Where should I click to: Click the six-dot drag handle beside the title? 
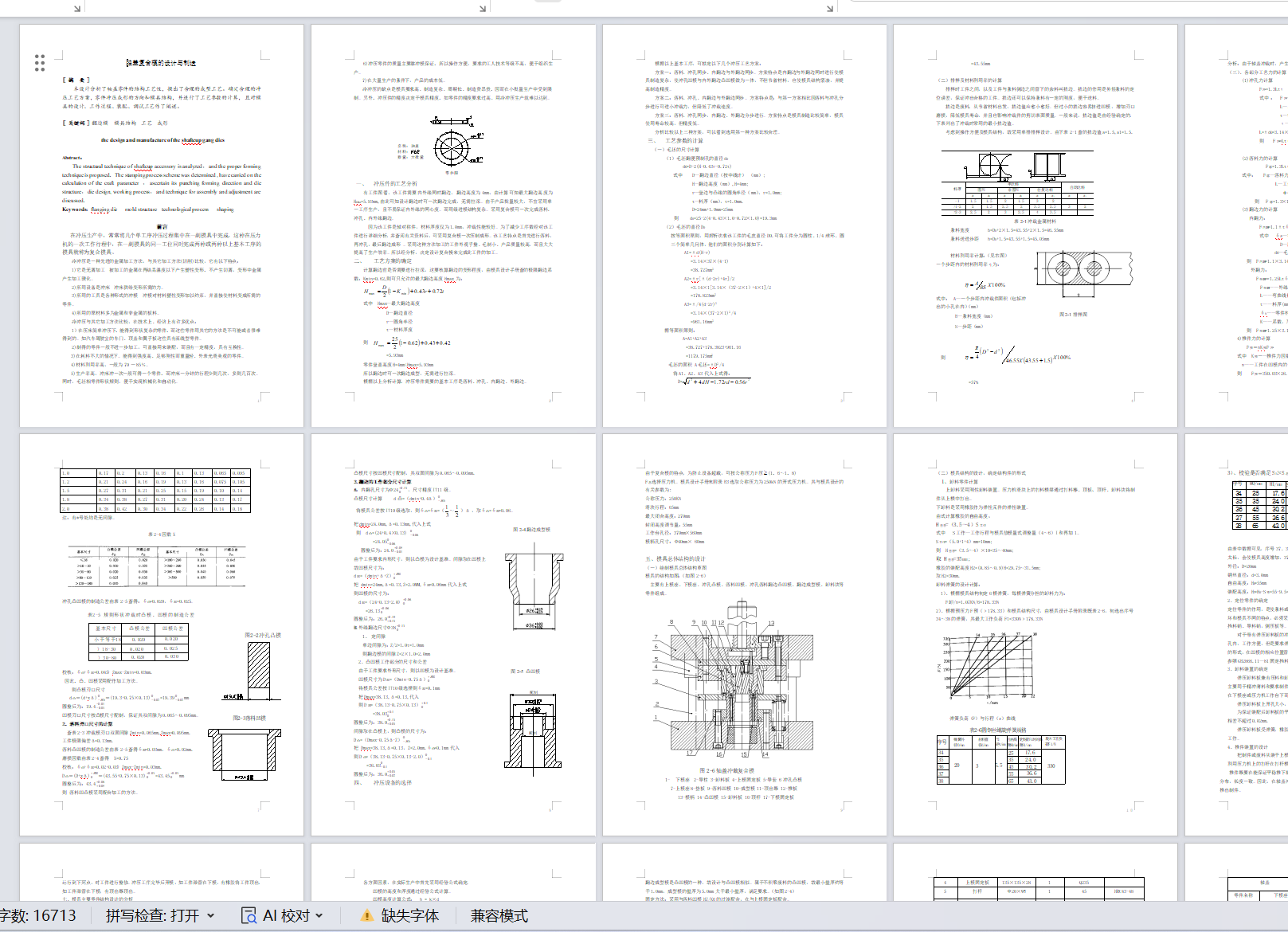tap(40, 63)
